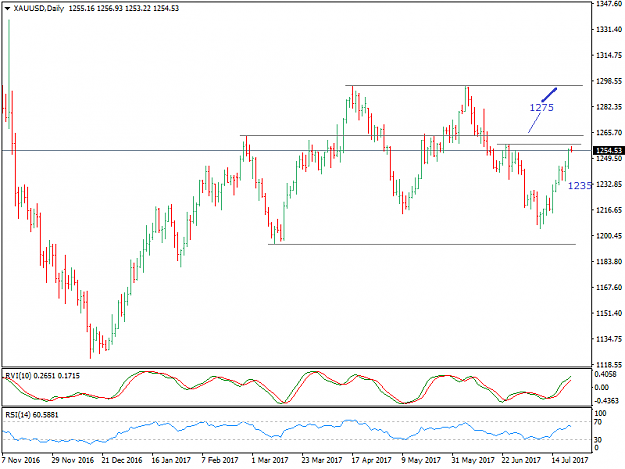
Task: Select the XAUUSD,Daily chart title
Action: tap(38, 8)
